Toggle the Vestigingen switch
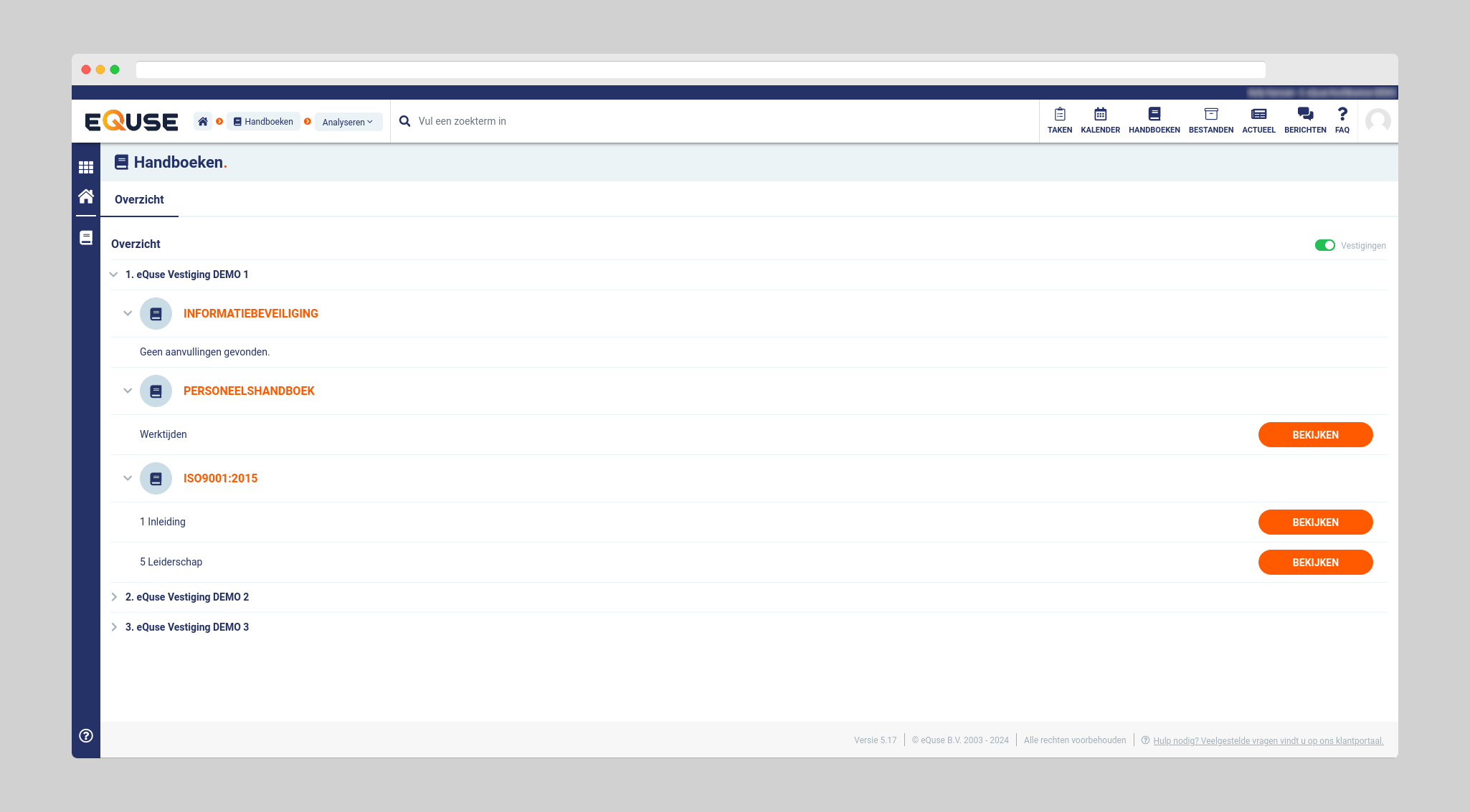1470x812 pixels. pos(1324,245)
